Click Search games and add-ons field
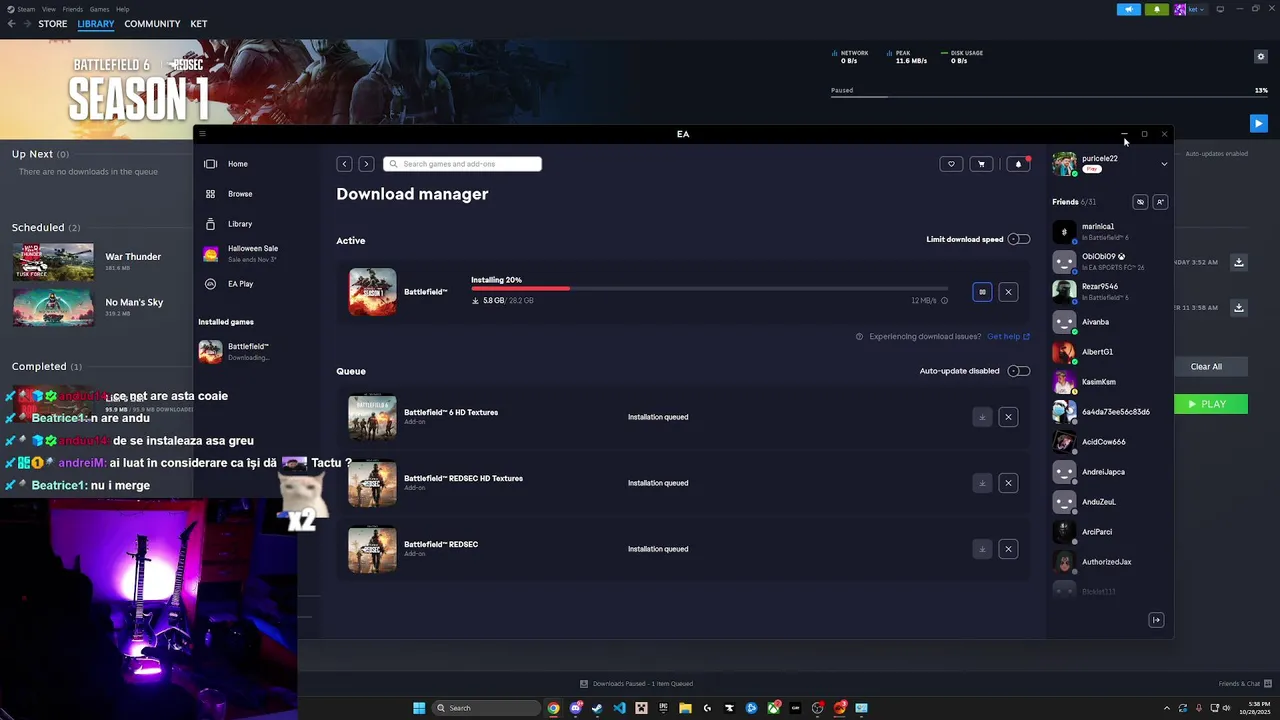Screen dimensions: 1280x720 (x=463, y=164)
